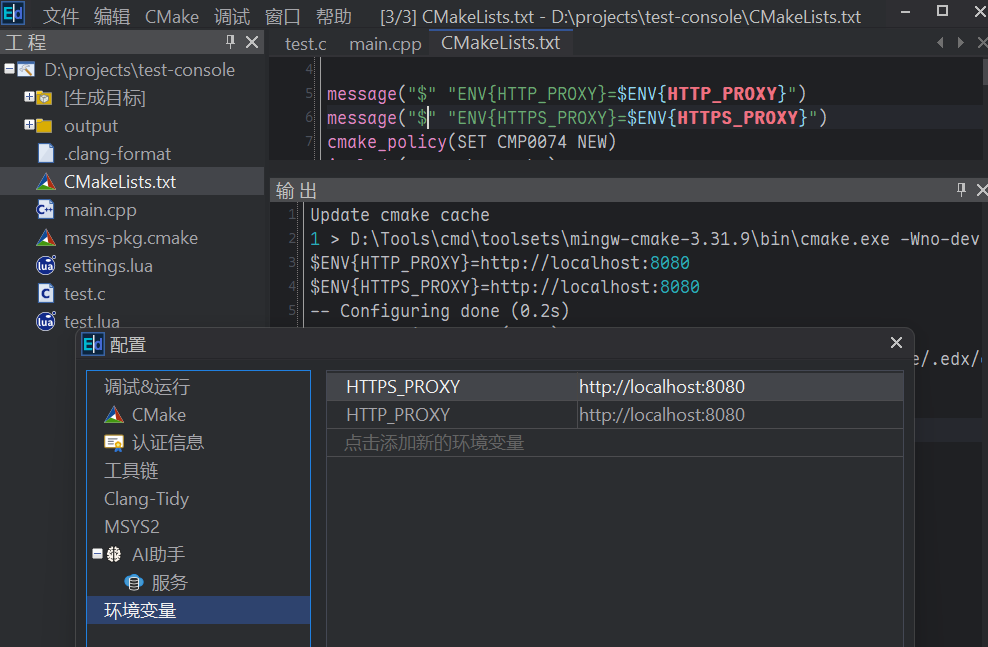
Task: Click the test.c file icon in tree
Action: click(45, 294)
